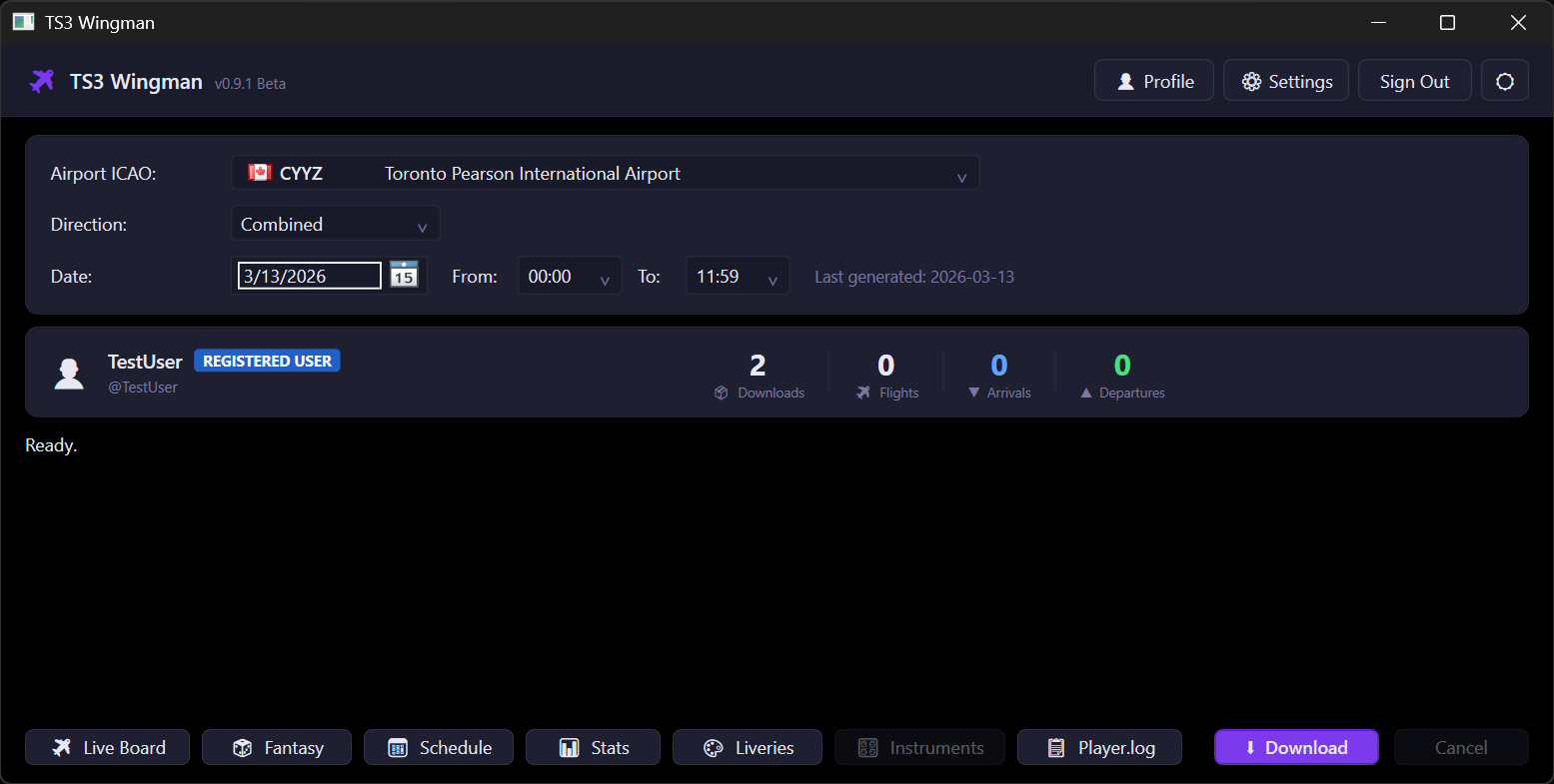The width and height of the screenshot is (1554, 784).
Task: Click the TestUser avatar icon
Action: pyautogui.click(x=69, y=373)
